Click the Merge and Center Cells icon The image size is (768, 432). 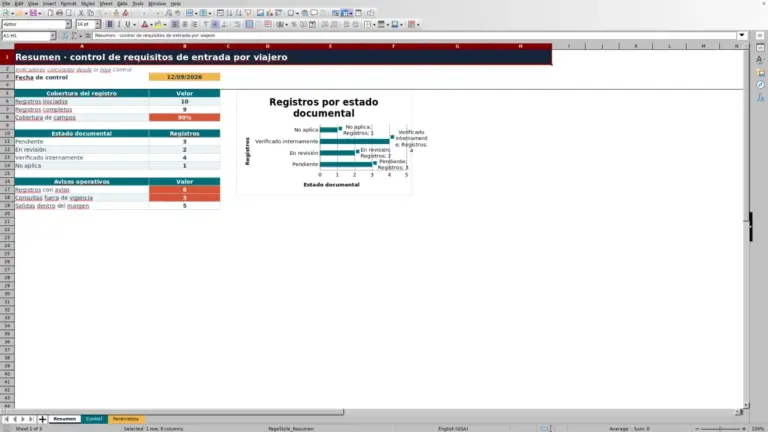[x=249, y=24]
